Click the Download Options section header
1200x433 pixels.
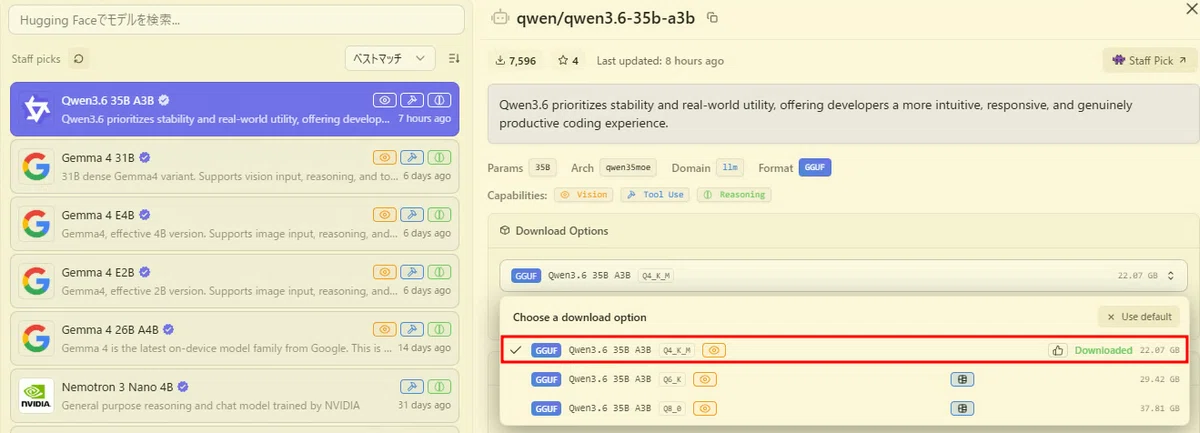click(553, 231)
